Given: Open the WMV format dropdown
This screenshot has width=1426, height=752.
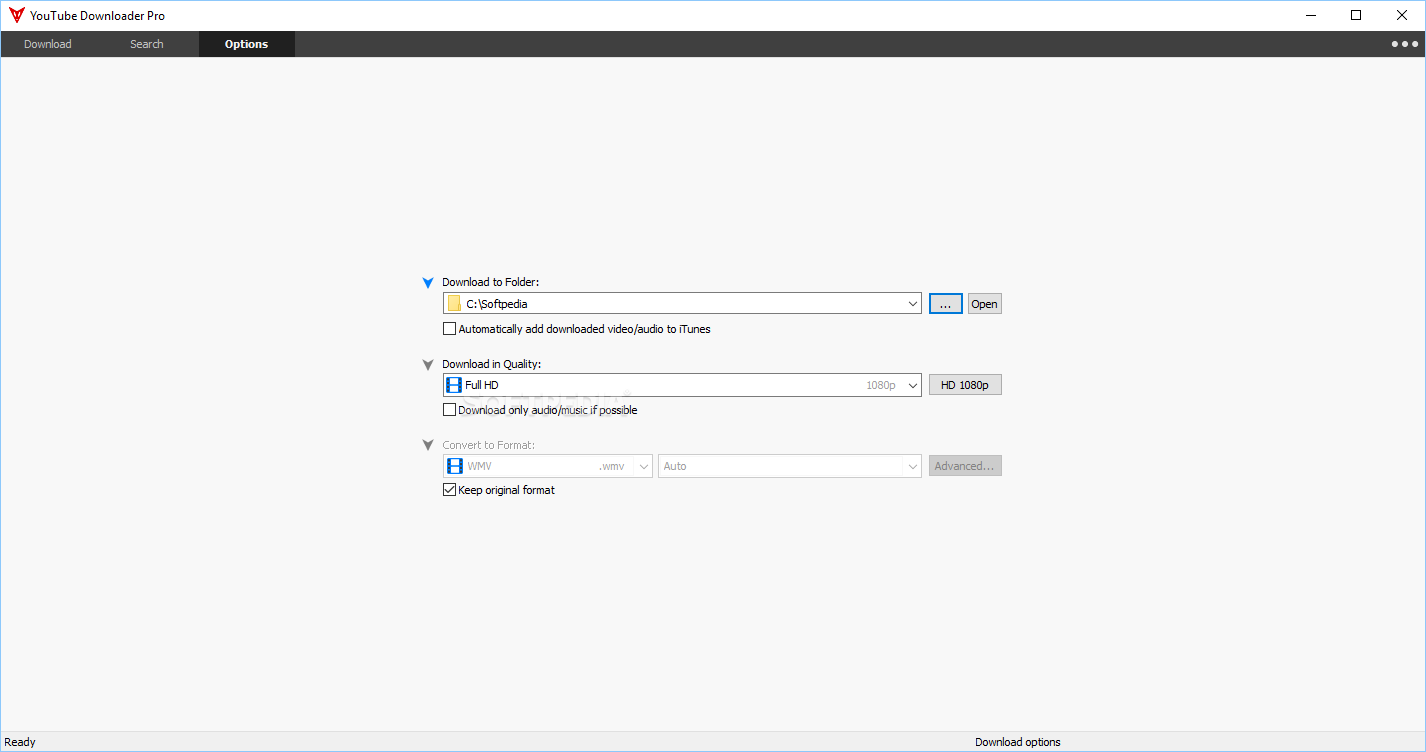Looking at the screenshot, I should click(x=644, y=466).
